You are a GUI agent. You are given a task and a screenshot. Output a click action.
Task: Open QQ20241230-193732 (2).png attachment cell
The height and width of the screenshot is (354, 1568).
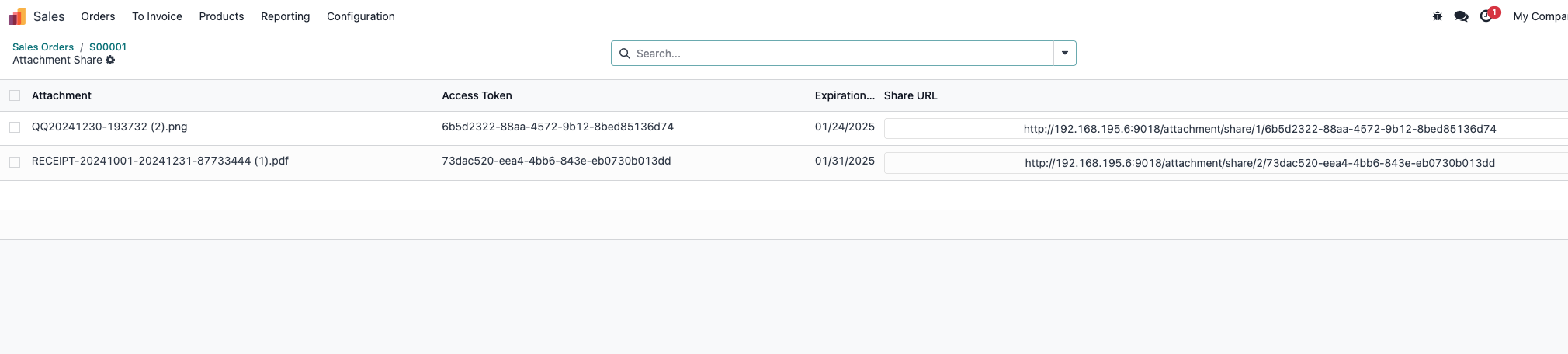(x=109, y=127)
